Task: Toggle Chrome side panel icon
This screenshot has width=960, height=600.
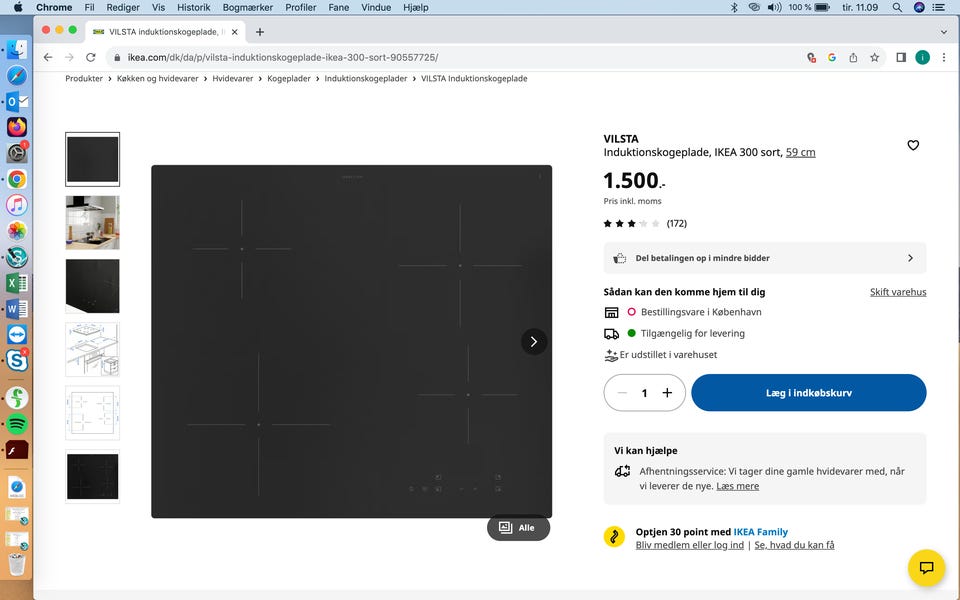Action: [x=901, y=58]
